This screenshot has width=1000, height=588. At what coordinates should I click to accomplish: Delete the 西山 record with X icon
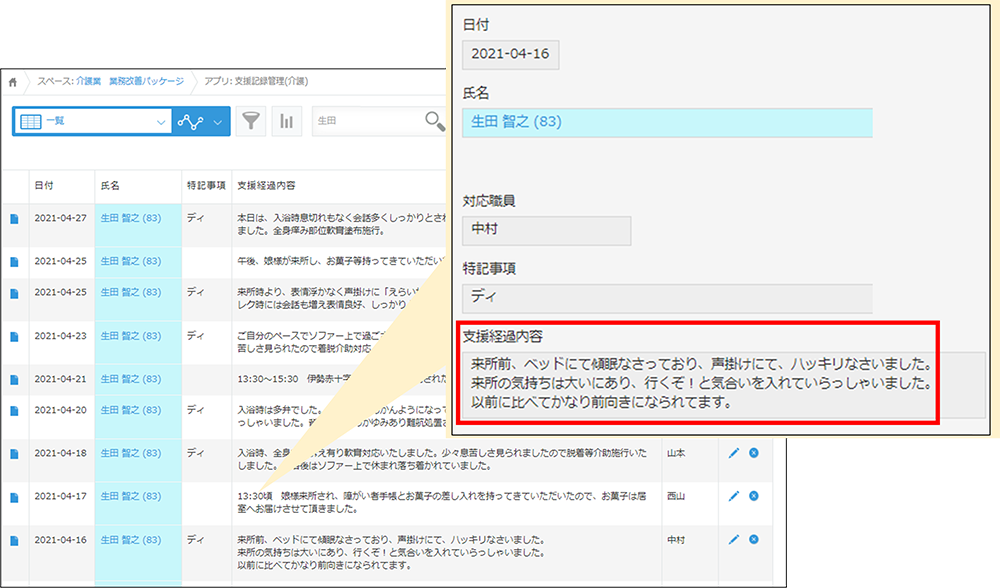point(756,496)
